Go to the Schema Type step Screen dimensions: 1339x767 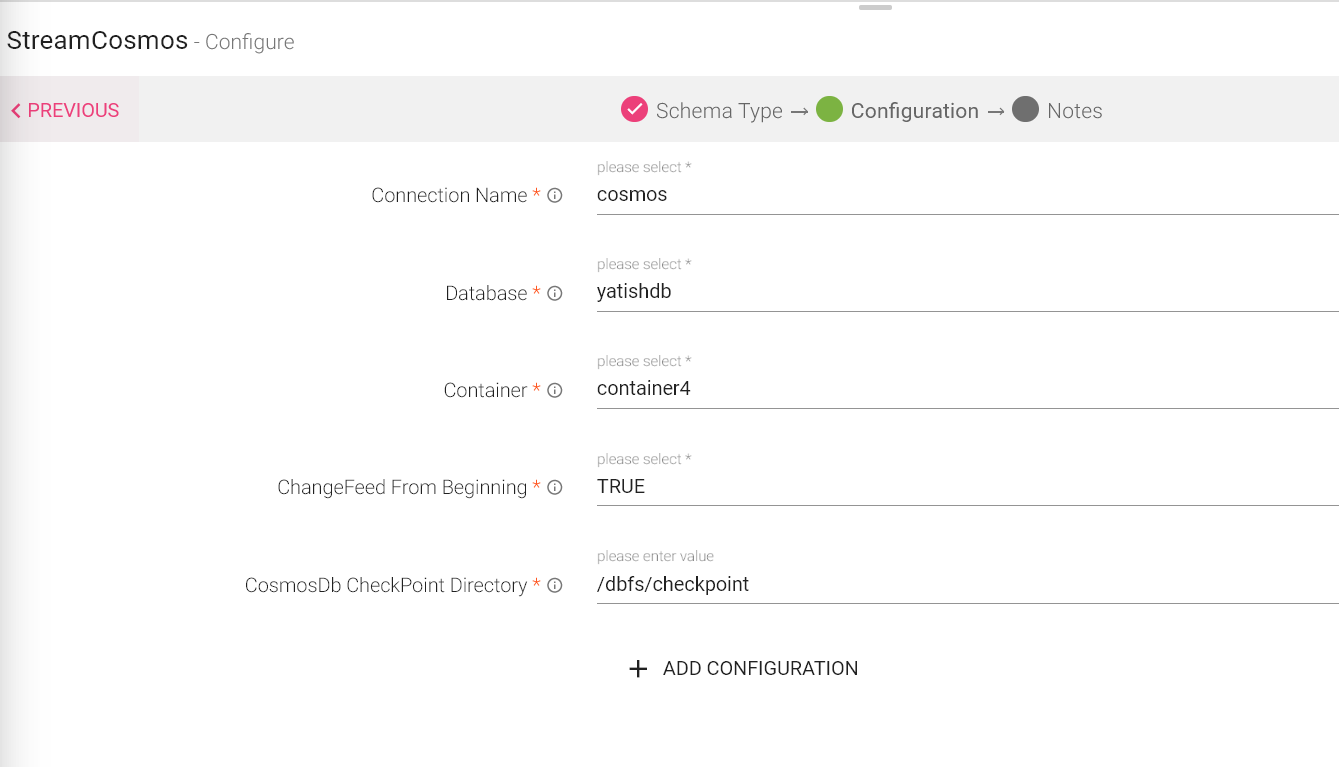tap(719, 111)
